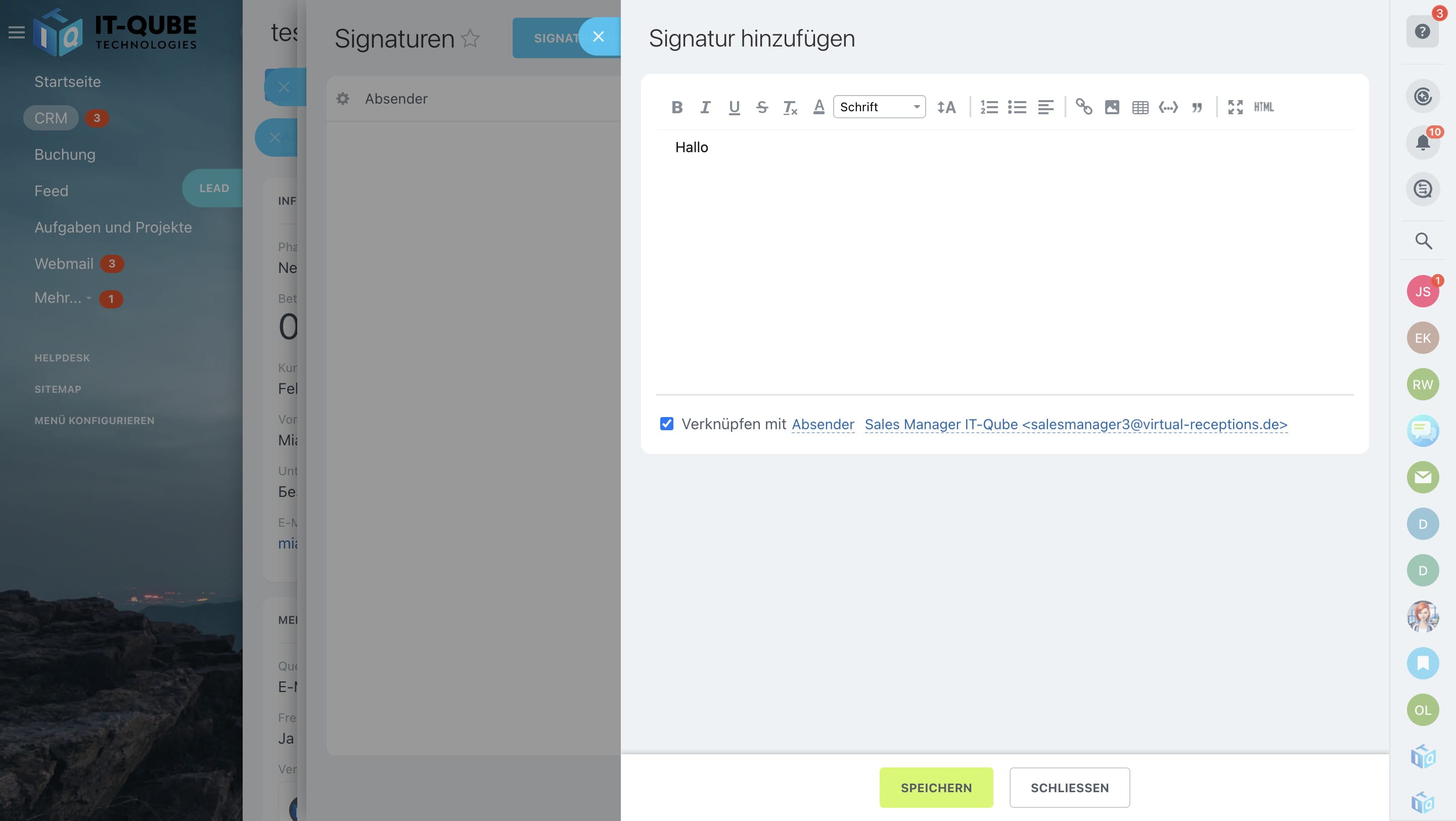Viewport: 1456px width, 821px height.
Task: Insert a hyperlink using the link icon
Action: pyautogui.click(x=1083, y=107)
